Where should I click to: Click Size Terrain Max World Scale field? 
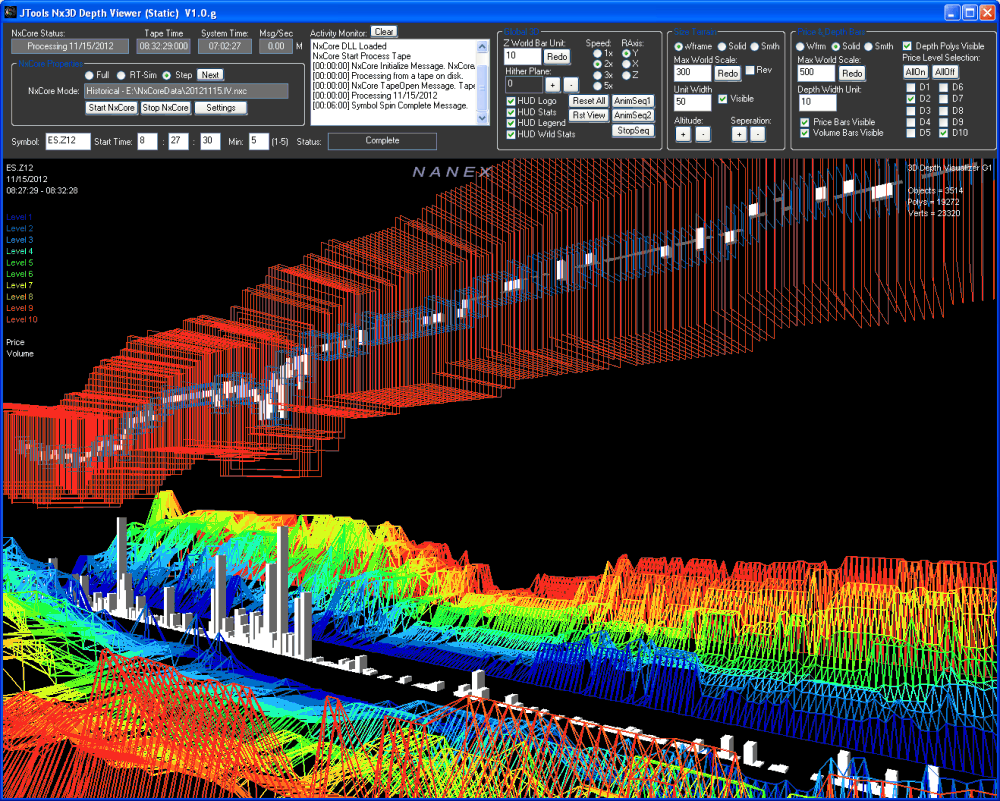pyautogui.click(x=693, y=73)
